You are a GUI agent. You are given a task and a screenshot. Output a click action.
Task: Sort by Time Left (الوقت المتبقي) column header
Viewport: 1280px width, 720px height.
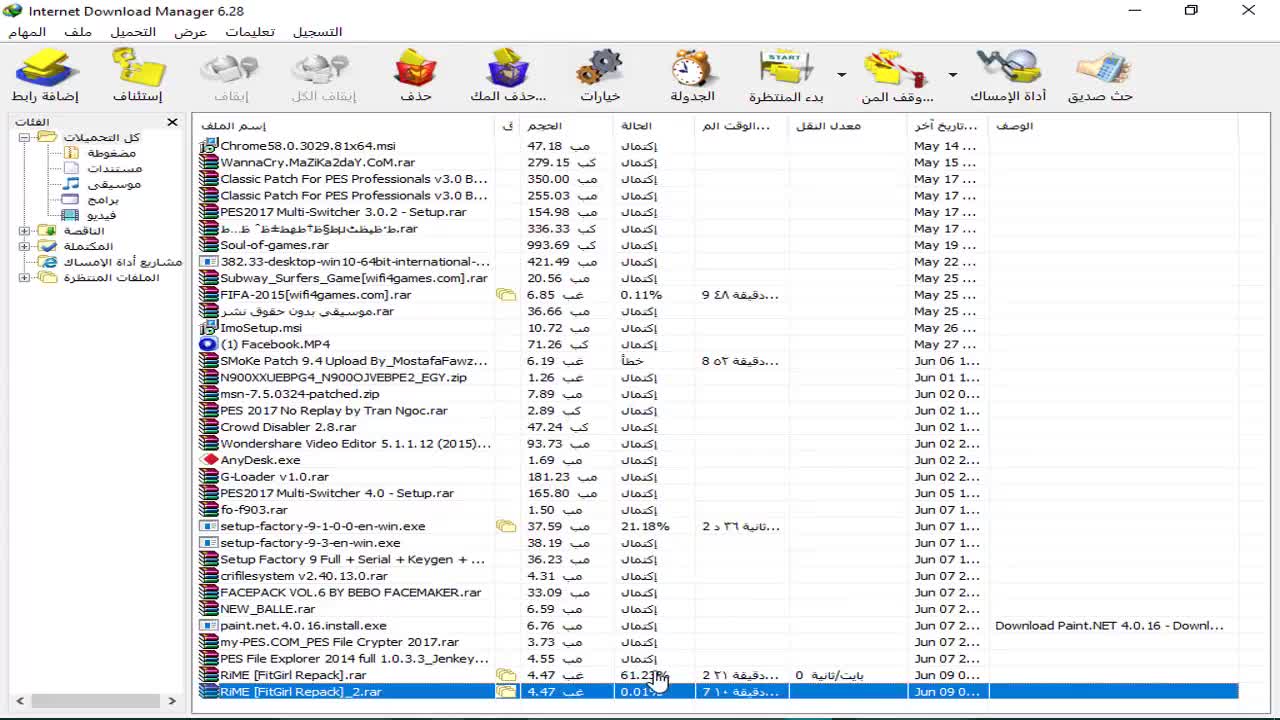coord(742,126)
